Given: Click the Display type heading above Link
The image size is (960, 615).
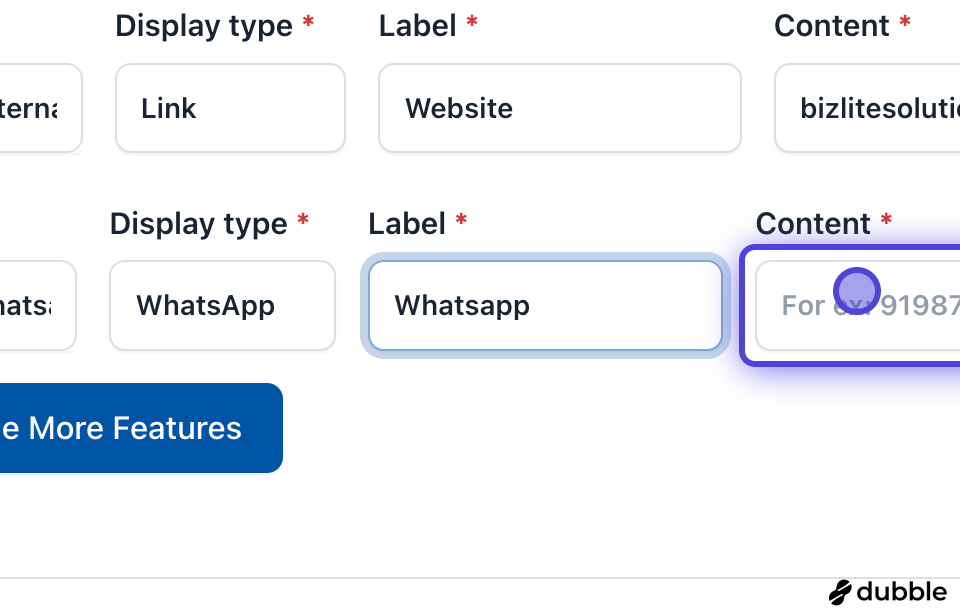Looking at the screenshot, I should pos(204,26).
